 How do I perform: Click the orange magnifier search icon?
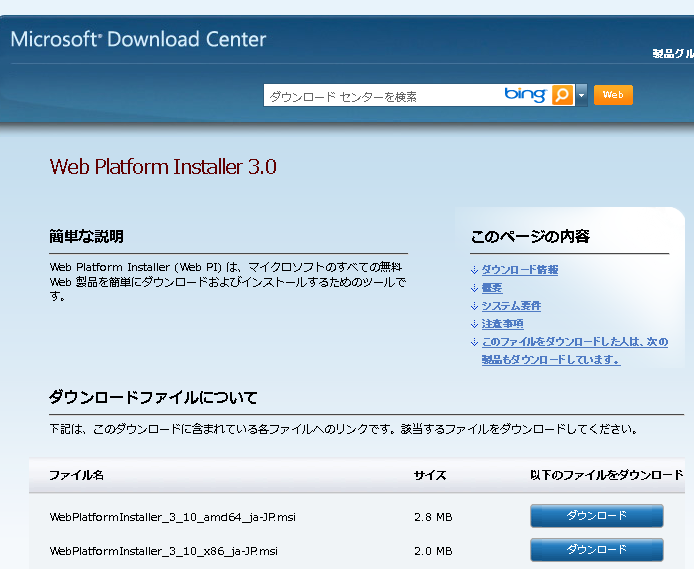pos(563,95)
